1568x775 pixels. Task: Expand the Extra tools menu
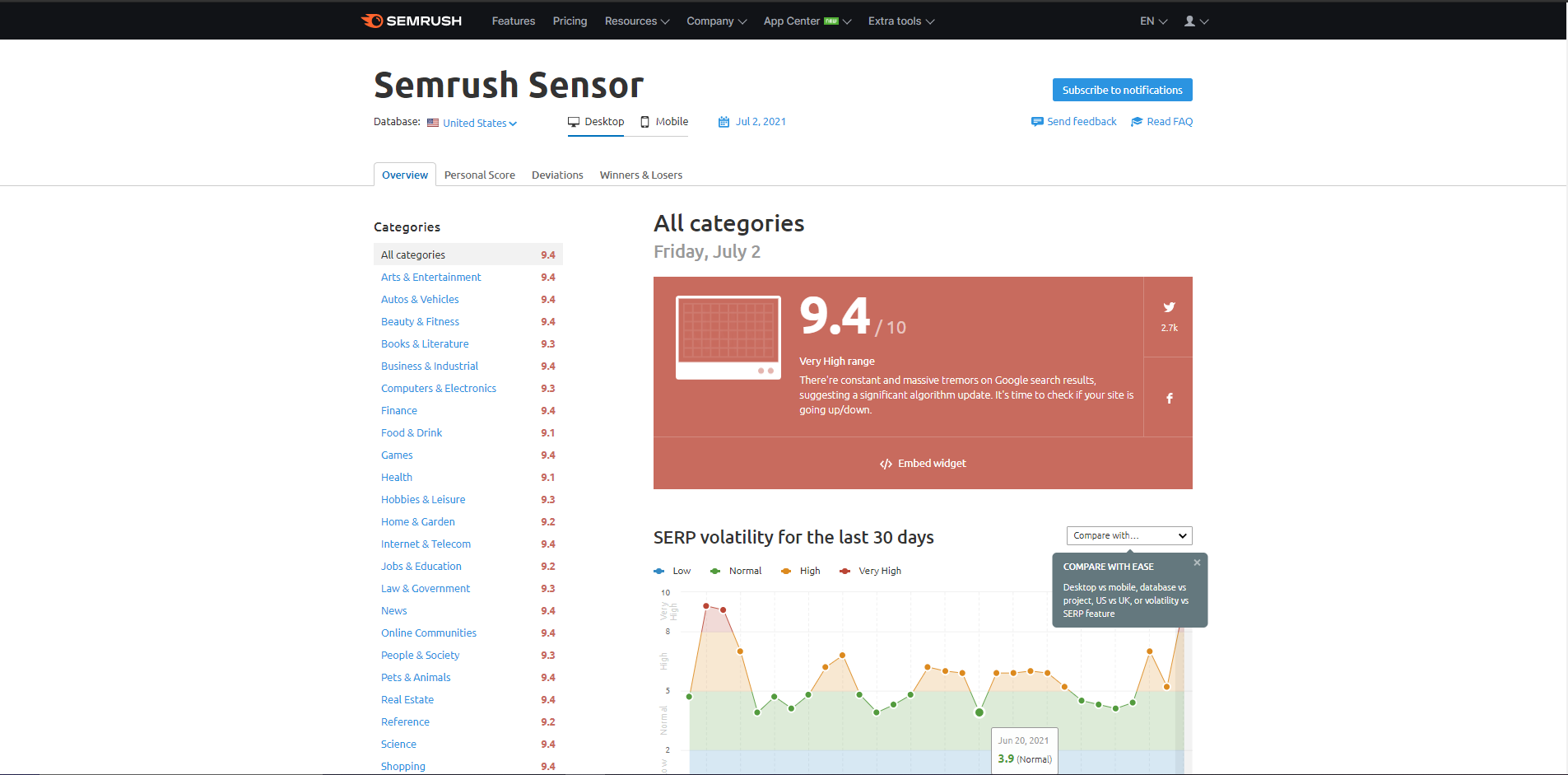pyautogui.click(x=901, y=21)
